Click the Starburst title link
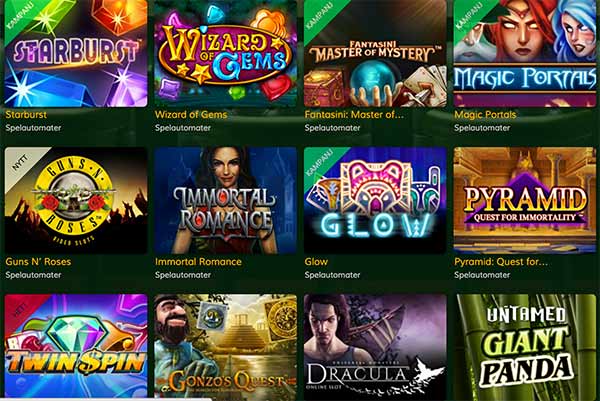Viewport: 600px width, 401px height. [26, 114]
